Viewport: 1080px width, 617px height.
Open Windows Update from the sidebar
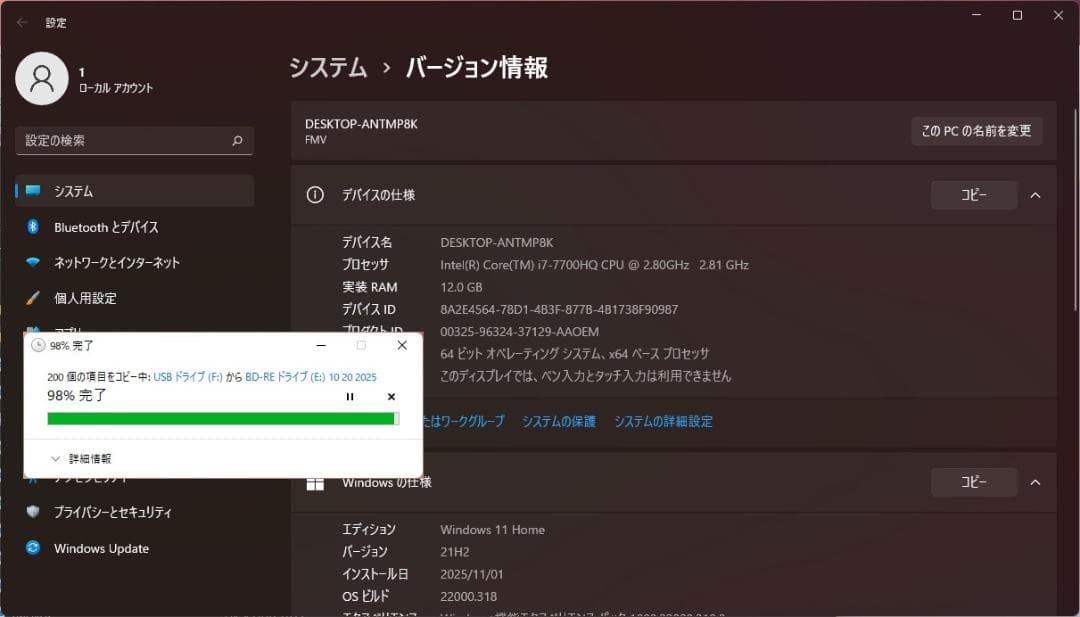coord(100,548)
